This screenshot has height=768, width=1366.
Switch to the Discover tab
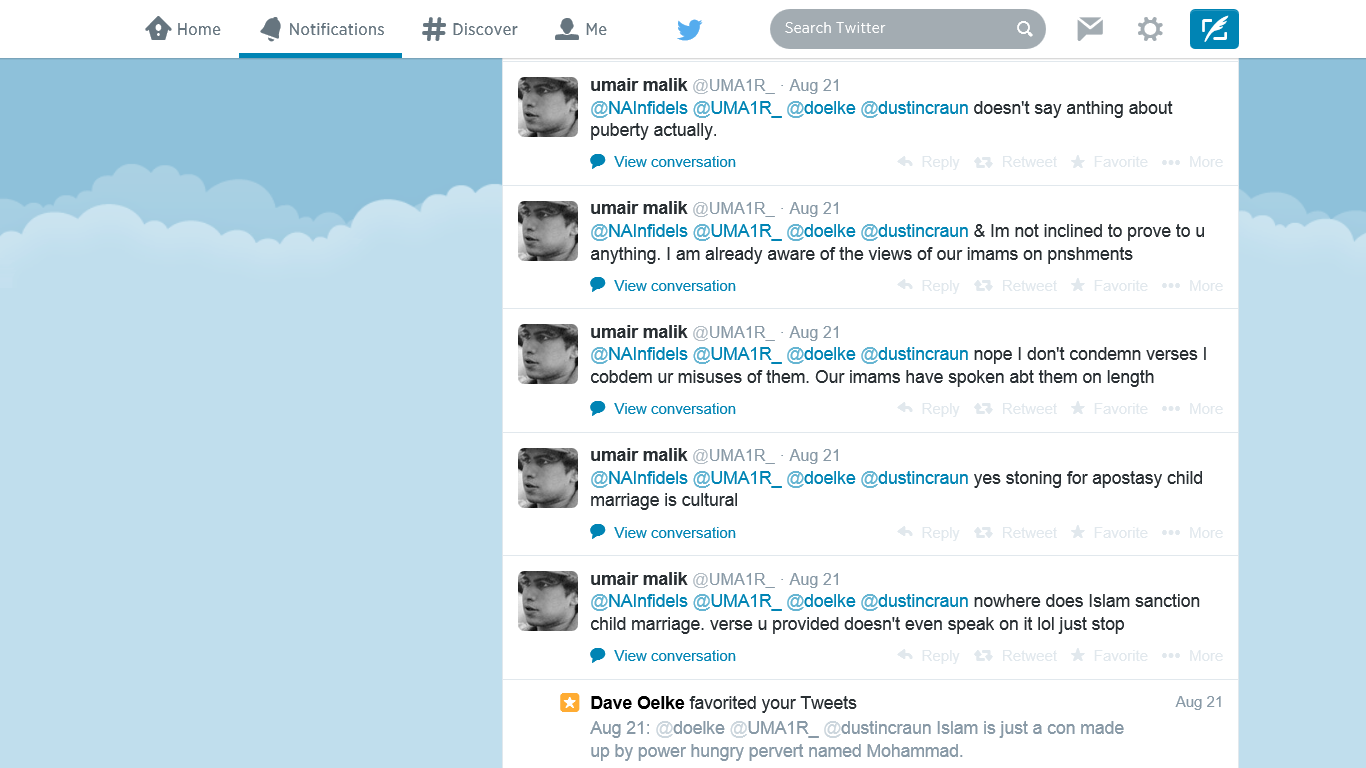click(x=470, y=29)
